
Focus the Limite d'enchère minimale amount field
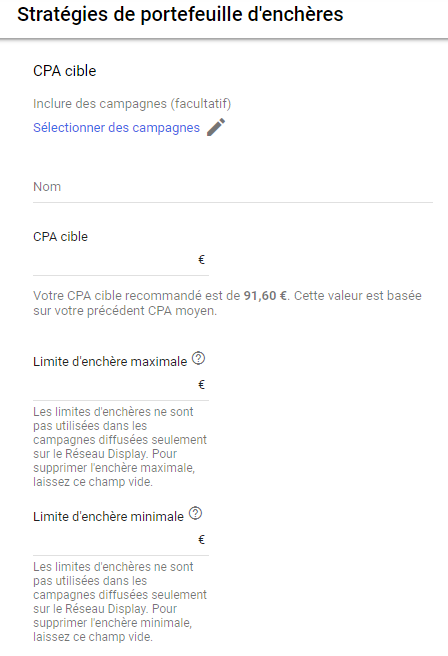coord(121,541)
